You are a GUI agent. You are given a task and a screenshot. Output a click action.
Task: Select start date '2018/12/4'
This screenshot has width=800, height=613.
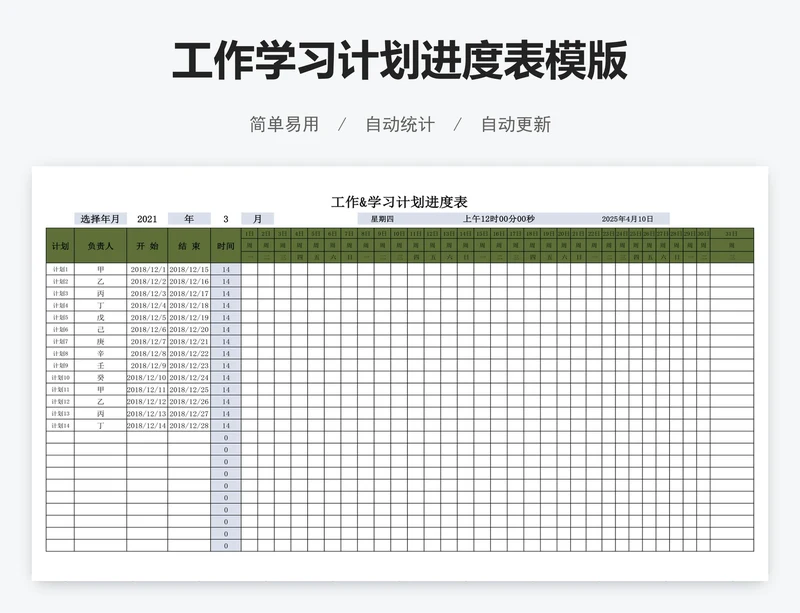point(147,305)
